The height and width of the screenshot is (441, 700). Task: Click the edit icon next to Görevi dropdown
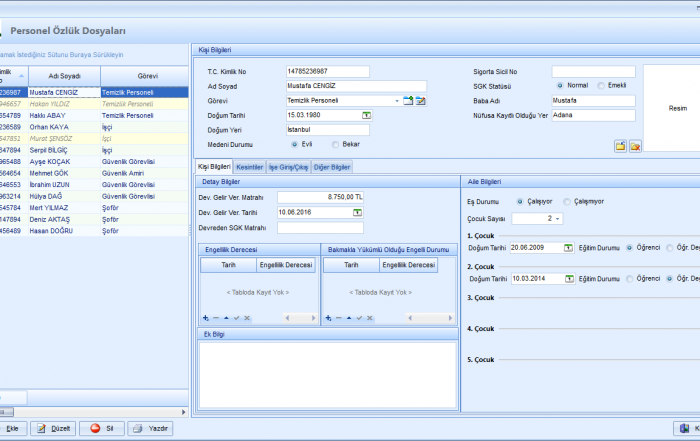pos(421,101)
